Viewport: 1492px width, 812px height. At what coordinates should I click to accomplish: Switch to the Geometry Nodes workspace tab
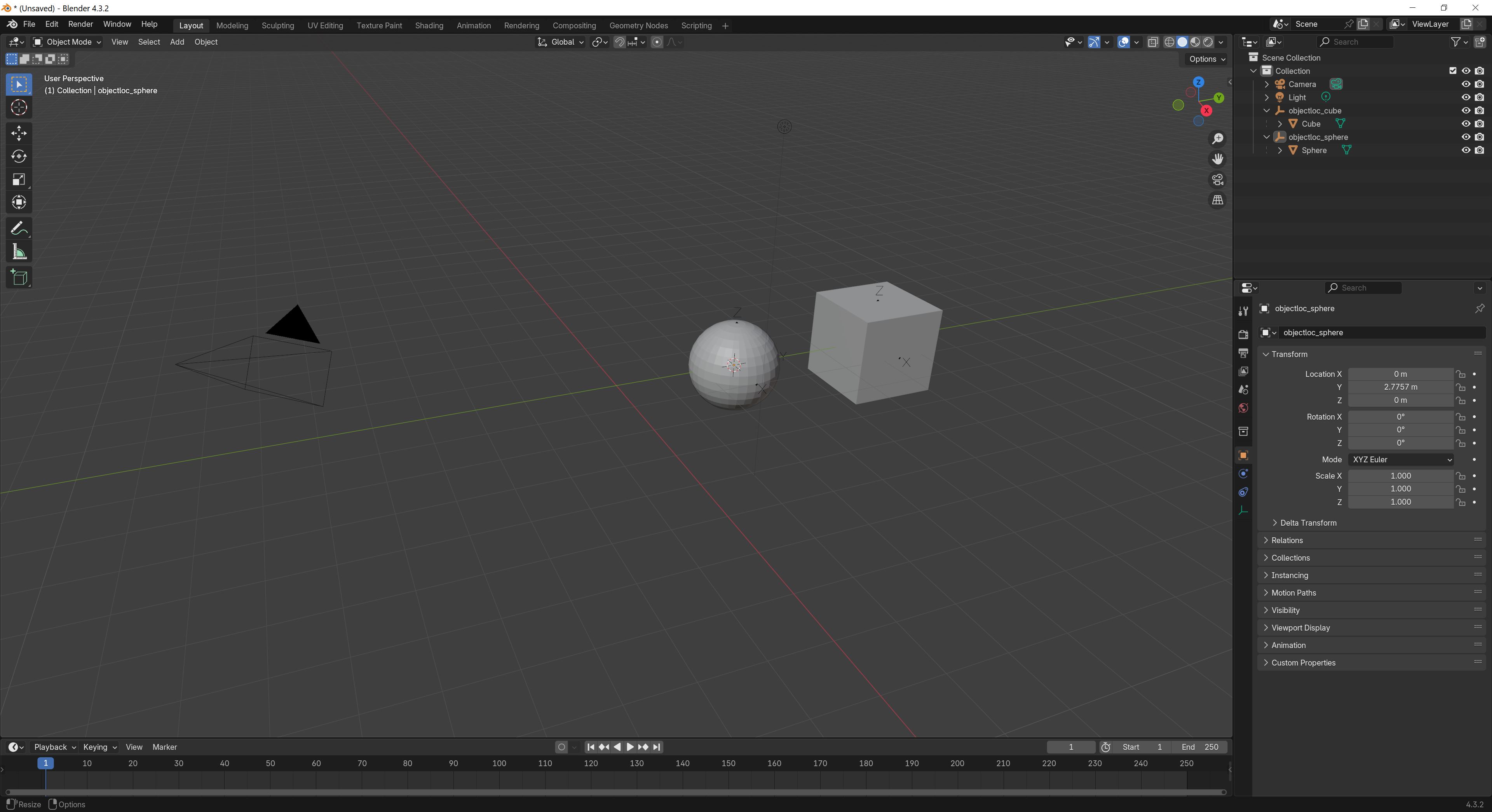click(x=638, y=26)
